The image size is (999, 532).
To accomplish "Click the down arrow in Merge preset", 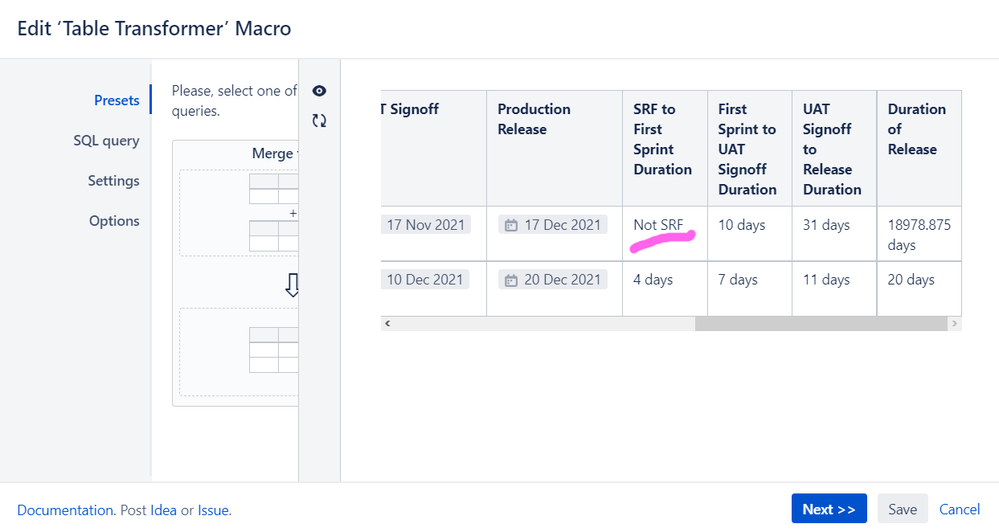I will point(292,285).
